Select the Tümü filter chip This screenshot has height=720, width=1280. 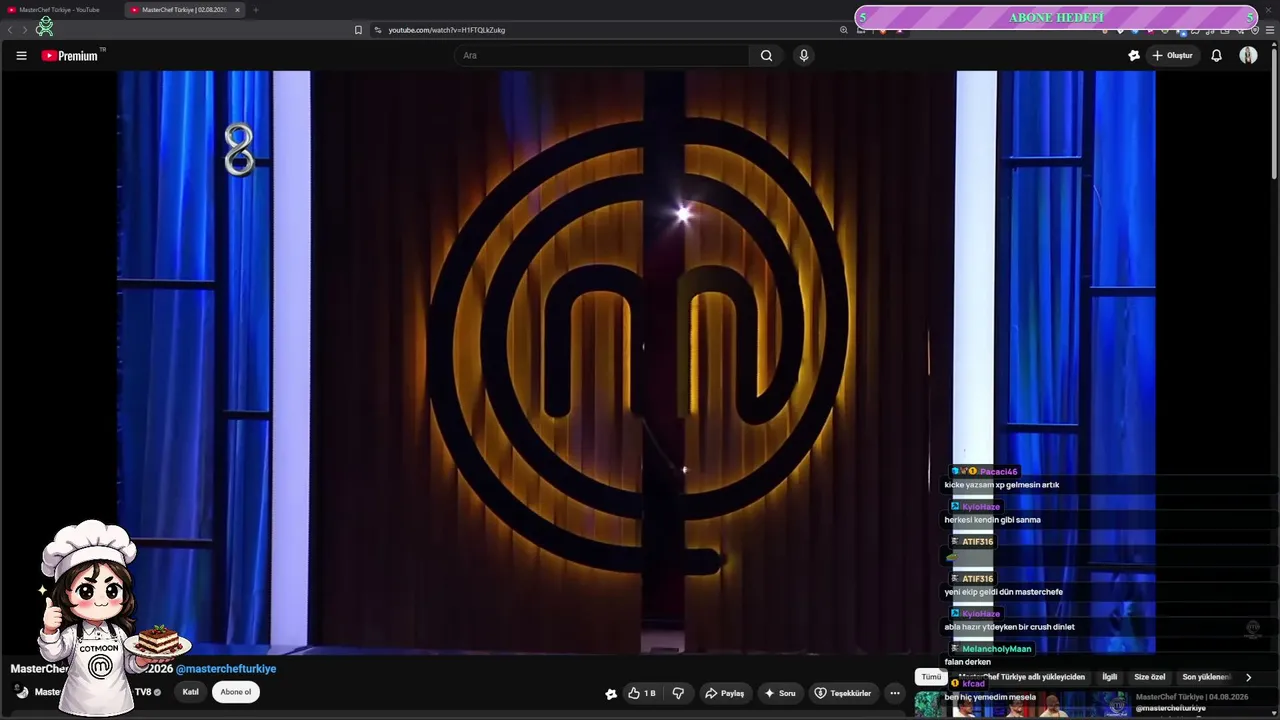point(931,677)
